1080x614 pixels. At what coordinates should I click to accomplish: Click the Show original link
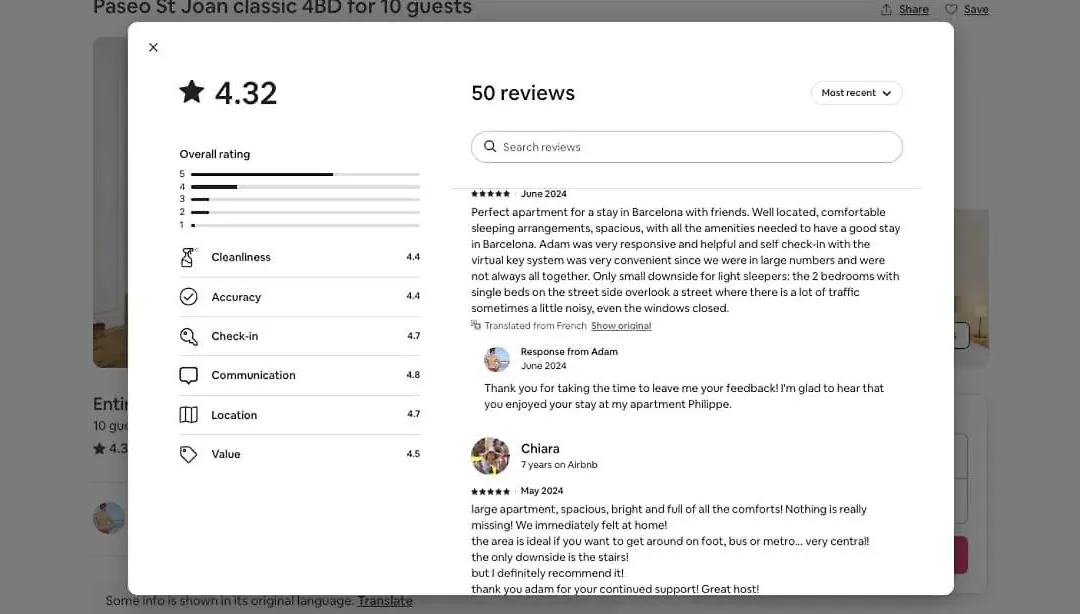[x=621, y=326]
